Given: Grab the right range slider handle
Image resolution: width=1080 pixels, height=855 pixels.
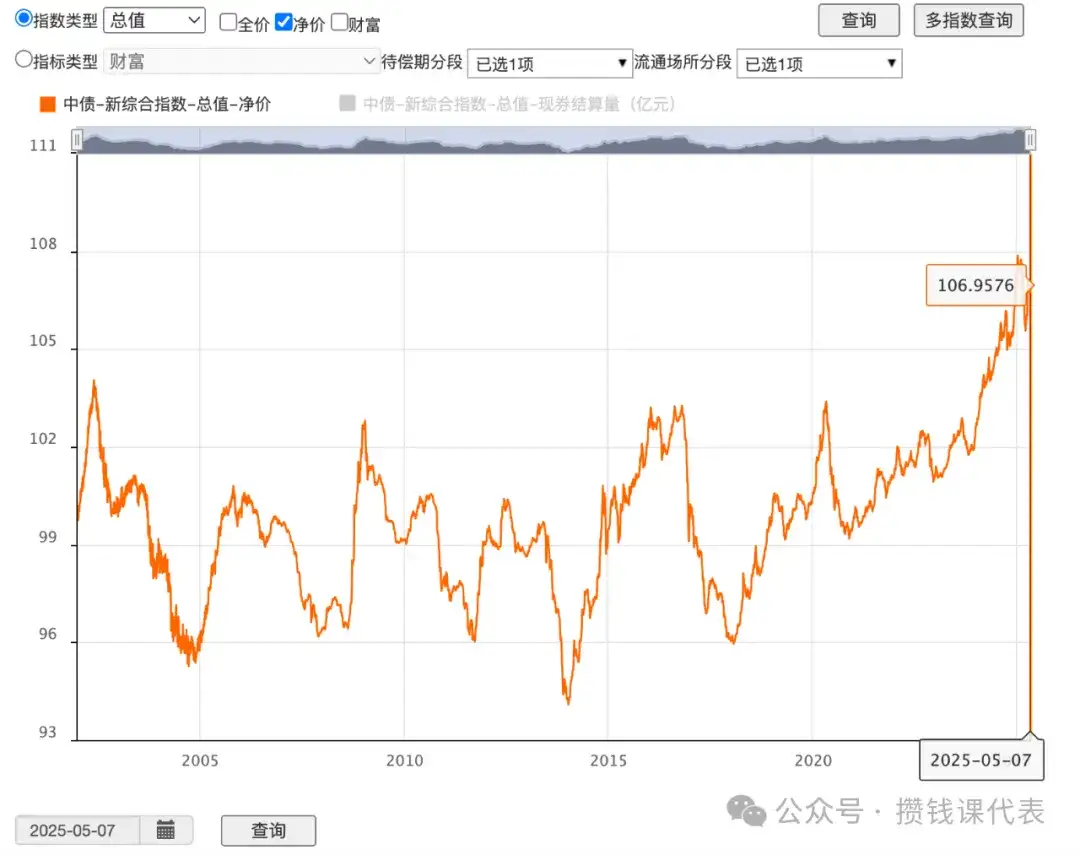Looking at the screenshot, I should (1030, 141).
